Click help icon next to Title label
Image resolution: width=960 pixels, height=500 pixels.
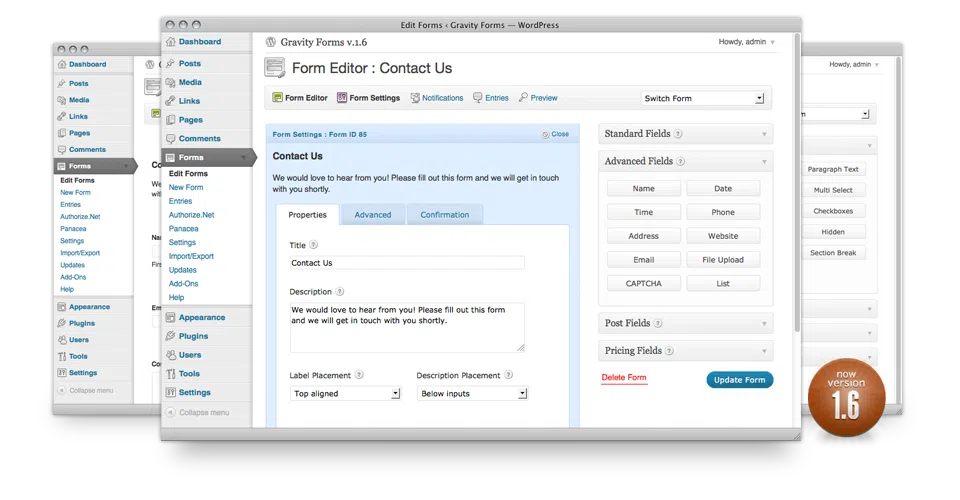click(x=313, y=245)
